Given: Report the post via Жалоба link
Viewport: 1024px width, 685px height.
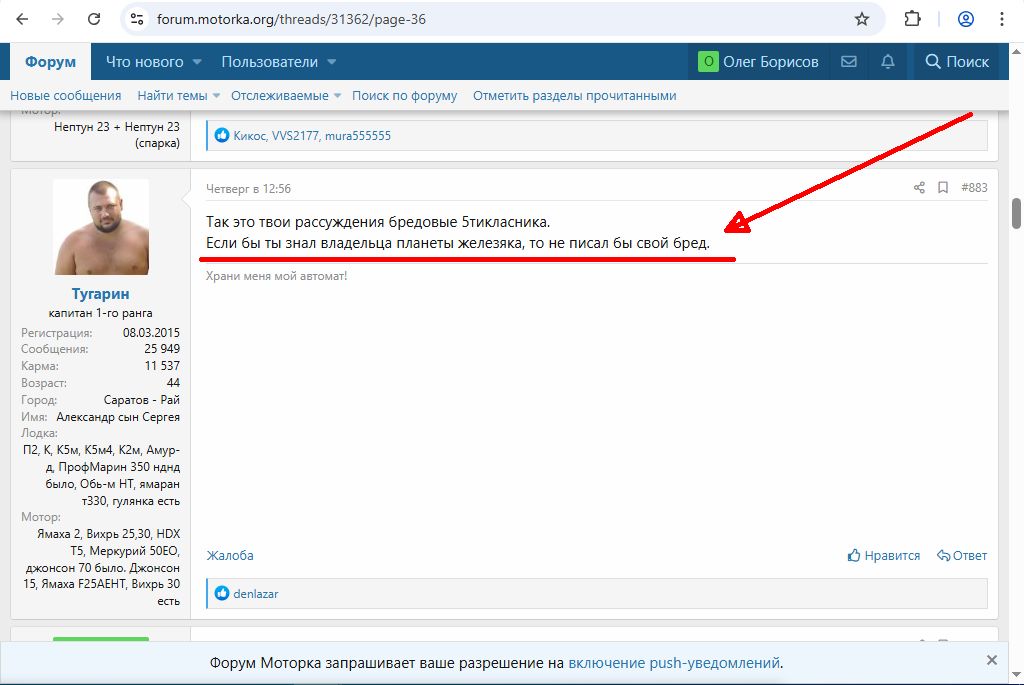Looking at the screenshot, I should (230, 556).
